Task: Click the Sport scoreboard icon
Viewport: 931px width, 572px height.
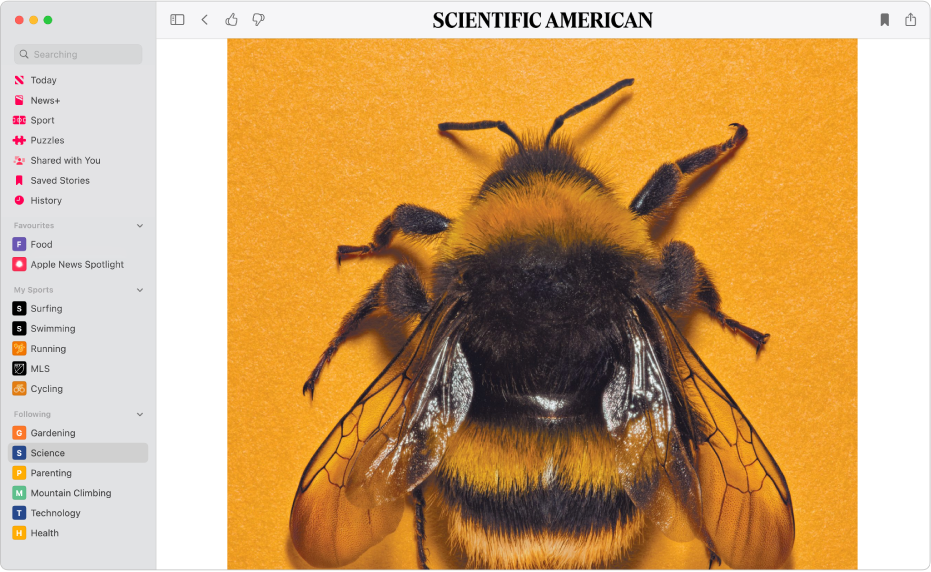Action: pos(19,120)
